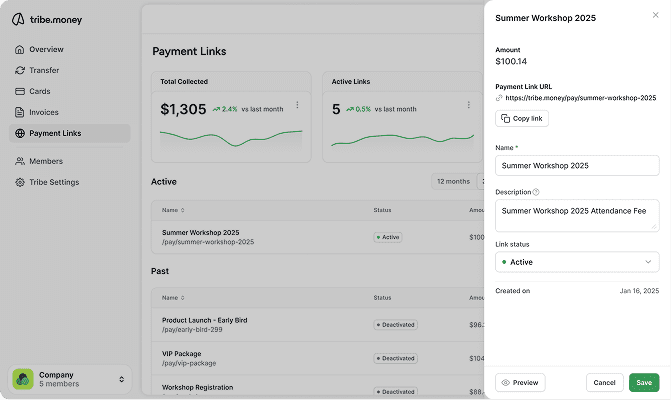Expand the Link status dropdown

coord(577,262)
